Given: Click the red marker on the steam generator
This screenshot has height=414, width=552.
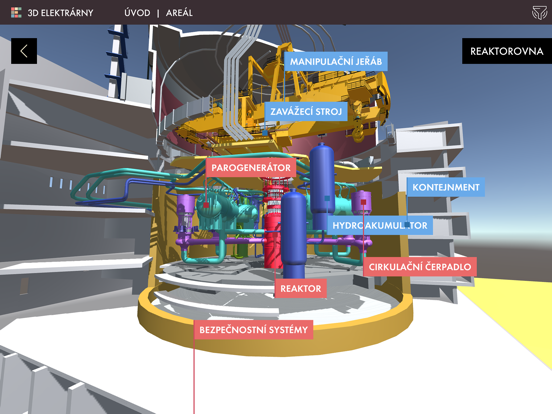Looking at the screenshot, I should (206, 205).
